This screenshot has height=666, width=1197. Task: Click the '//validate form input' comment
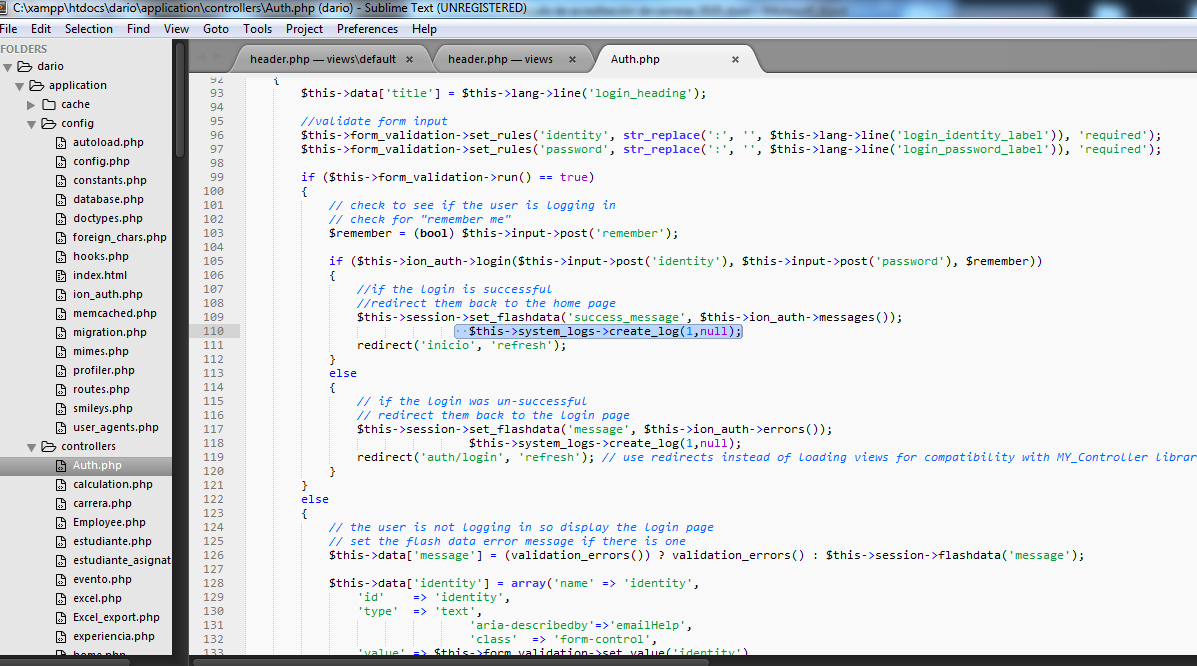374,121
